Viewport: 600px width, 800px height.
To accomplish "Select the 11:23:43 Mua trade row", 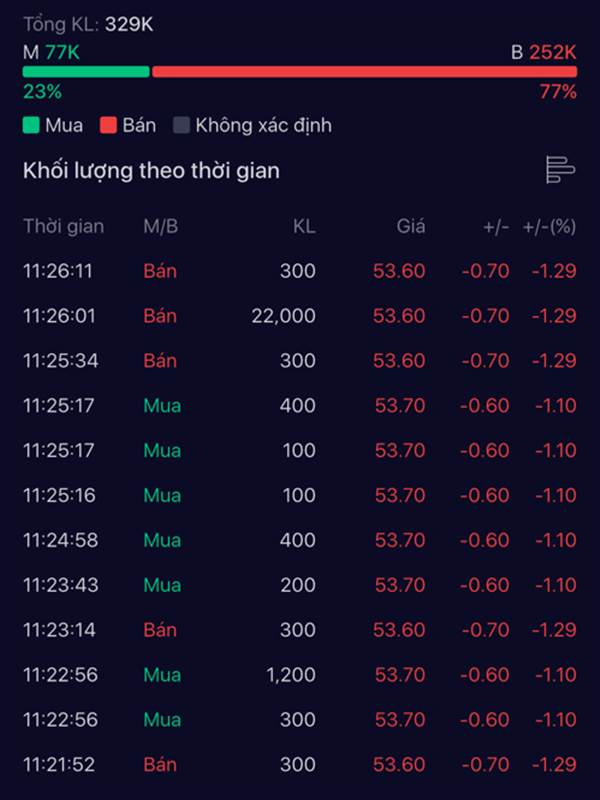I will tap(300, 585).
